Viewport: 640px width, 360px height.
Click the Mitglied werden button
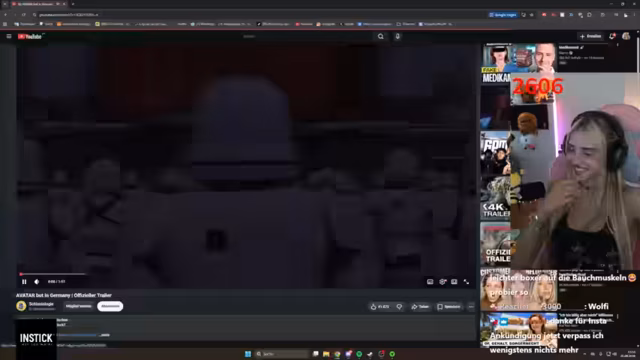point(78,306)
